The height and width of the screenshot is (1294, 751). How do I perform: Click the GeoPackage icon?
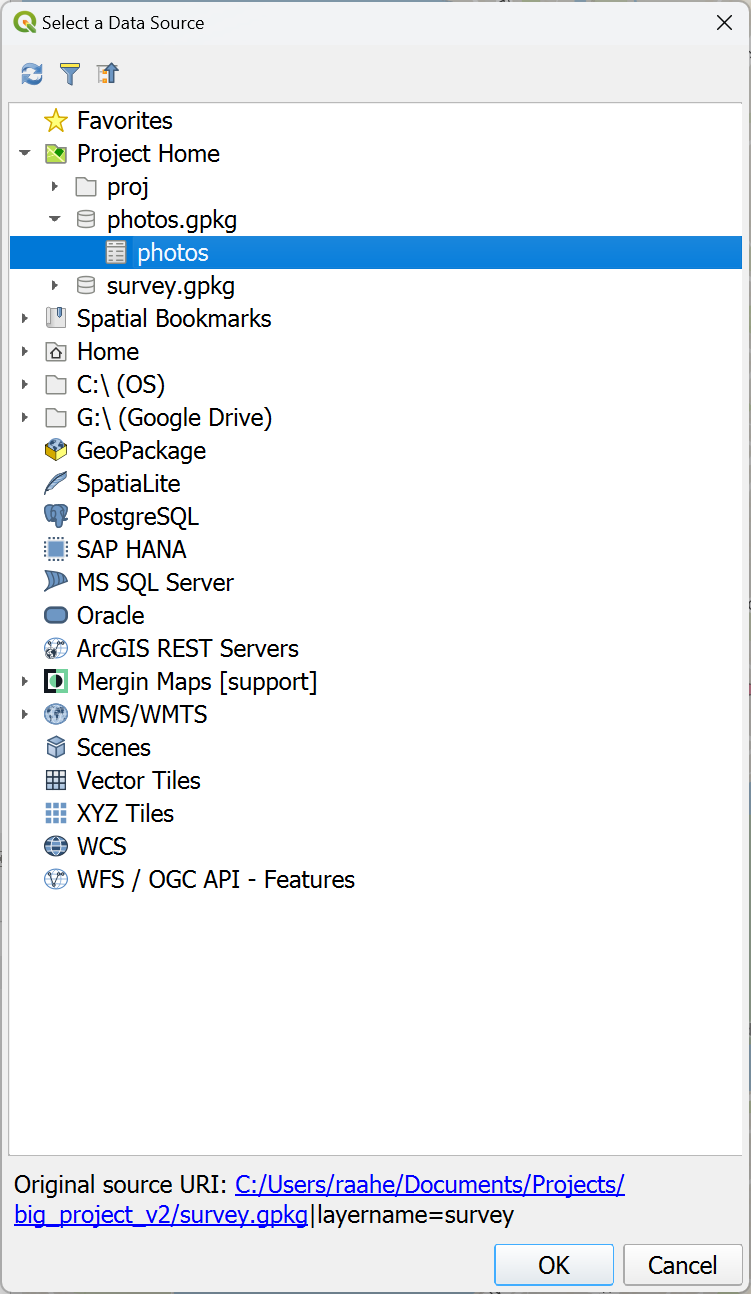56,451
